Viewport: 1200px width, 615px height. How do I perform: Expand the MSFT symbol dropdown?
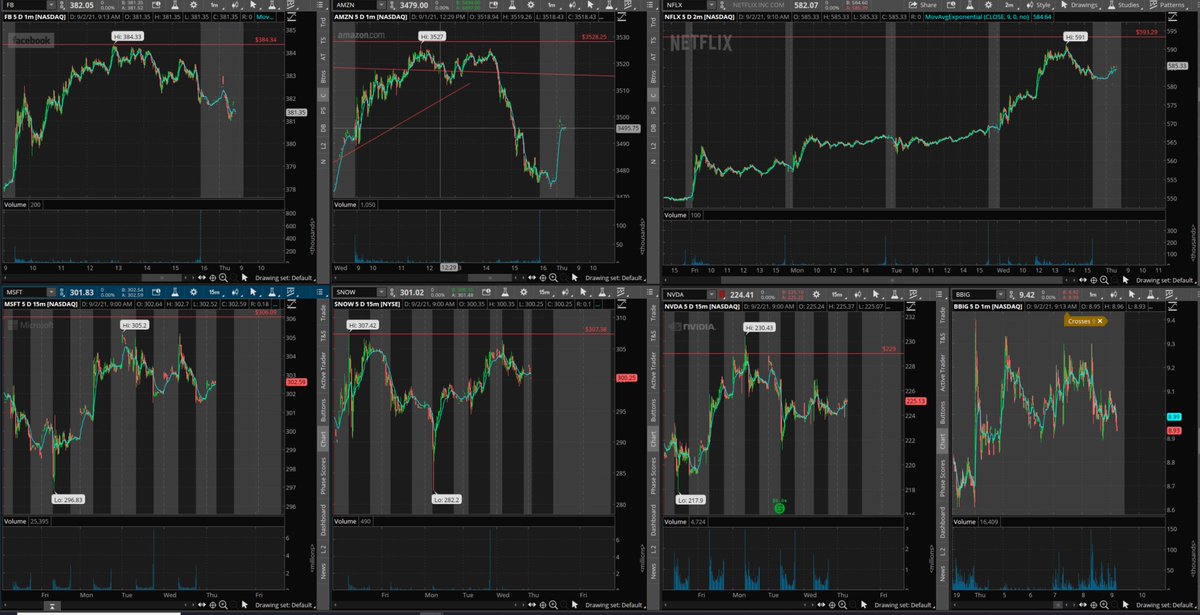pyautogui.click(x=51, y=291)
